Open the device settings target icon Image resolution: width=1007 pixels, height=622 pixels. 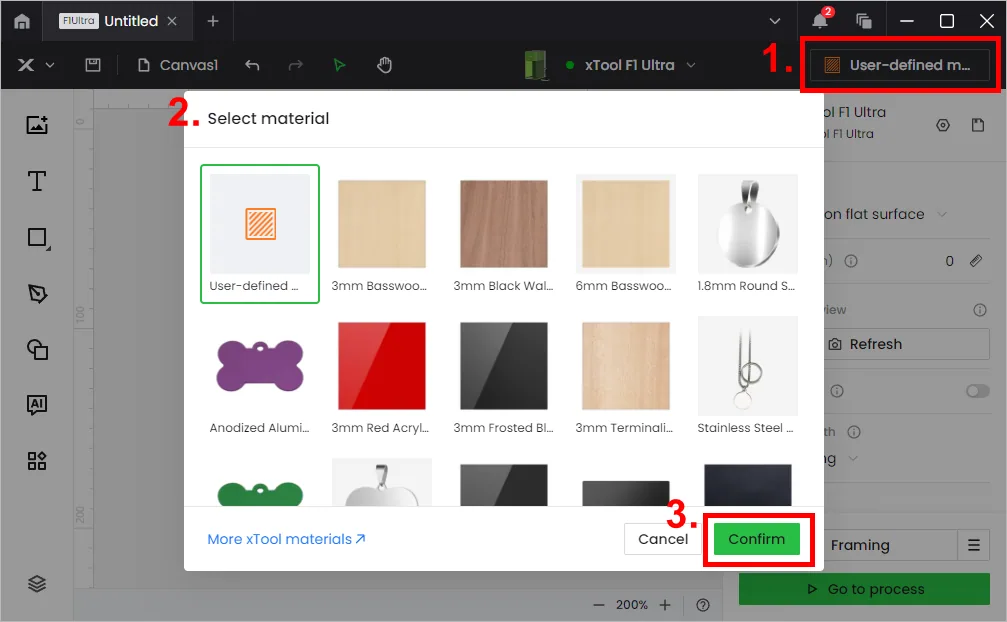[943, 125]
